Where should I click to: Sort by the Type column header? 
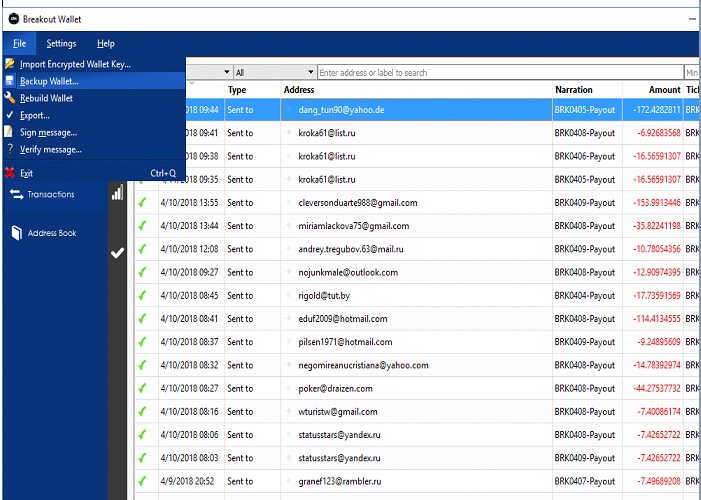(x=237, y=90)
